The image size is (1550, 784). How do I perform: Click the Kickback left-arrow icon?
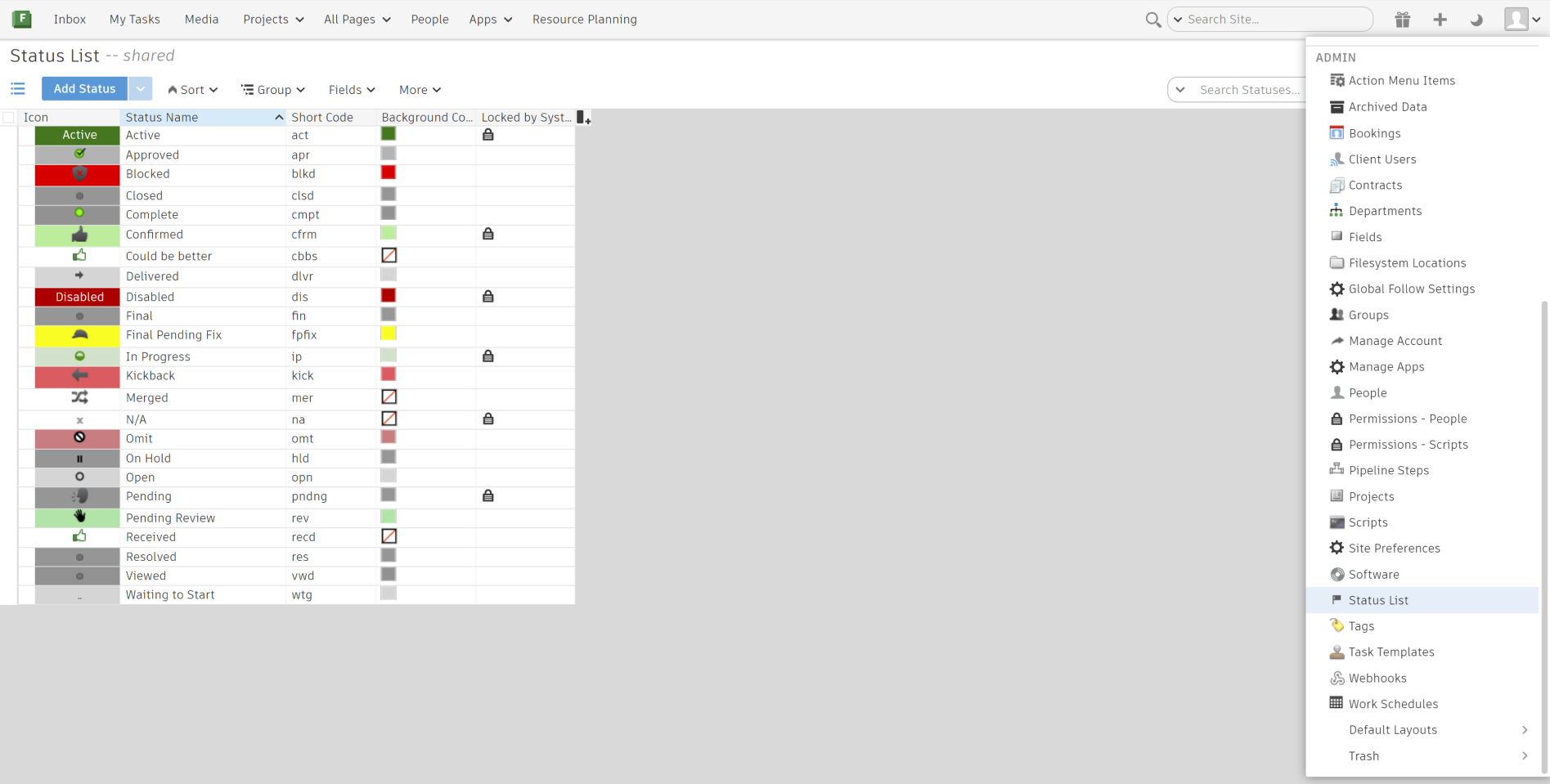79,375
